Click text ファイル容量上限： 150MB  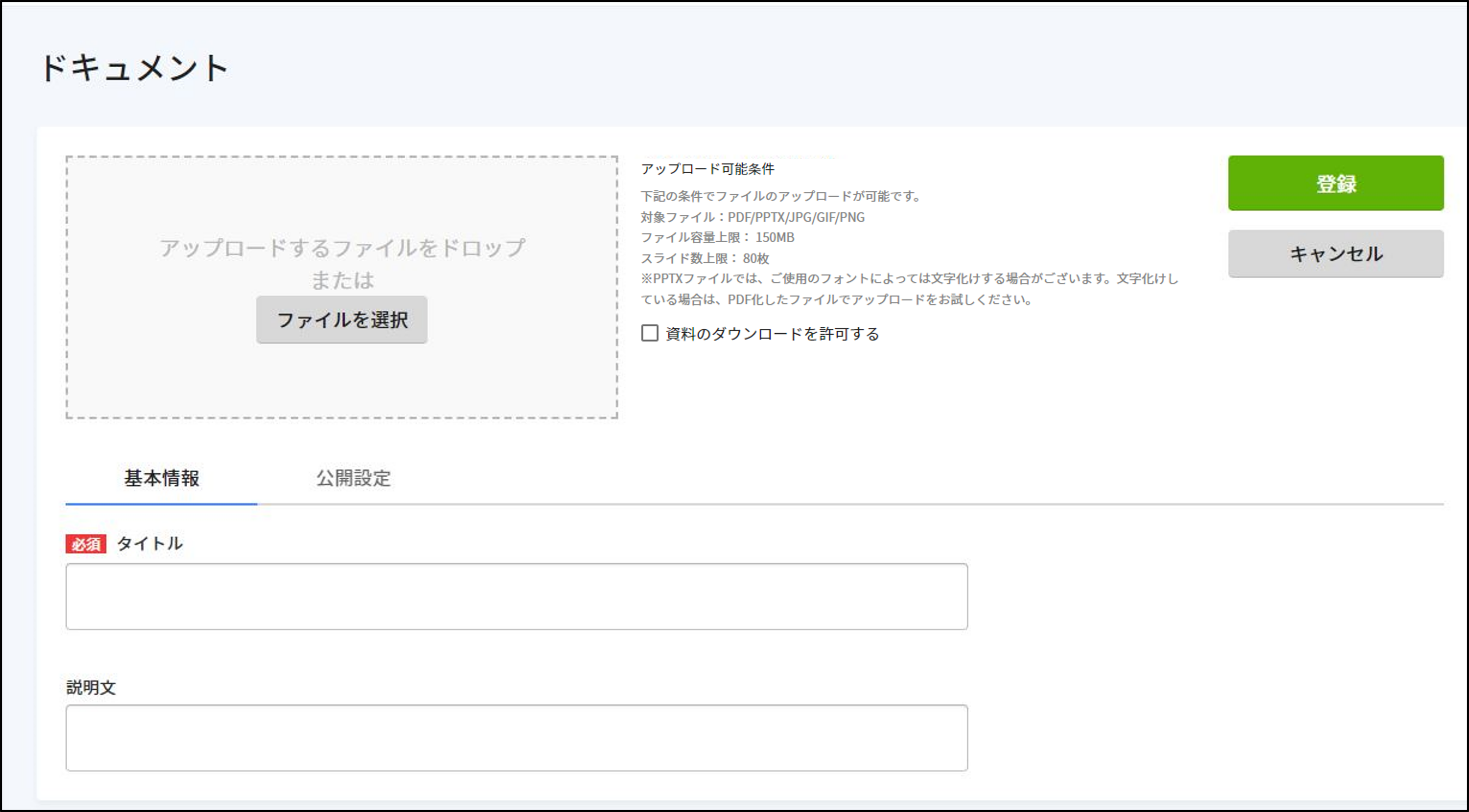(x=717, y=237)
